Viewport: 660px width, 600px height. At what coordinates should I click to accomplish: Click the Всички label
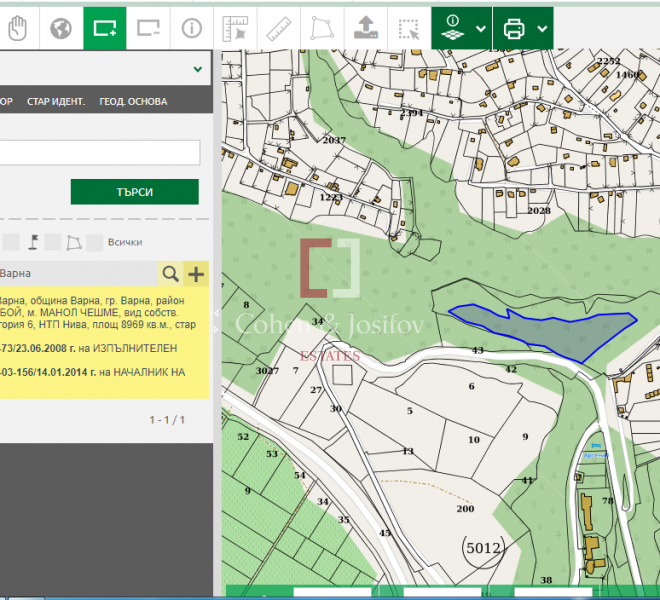125,242
